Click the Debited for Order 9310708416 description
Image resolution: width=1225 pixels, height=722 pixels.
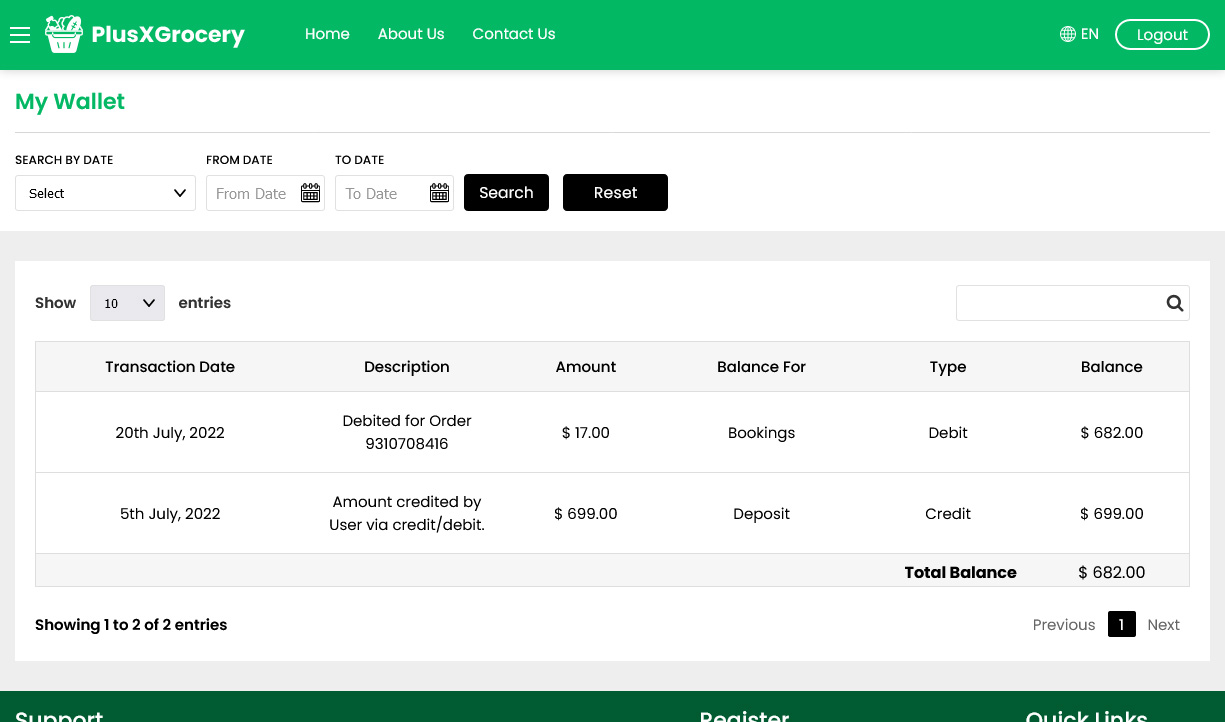407,432
